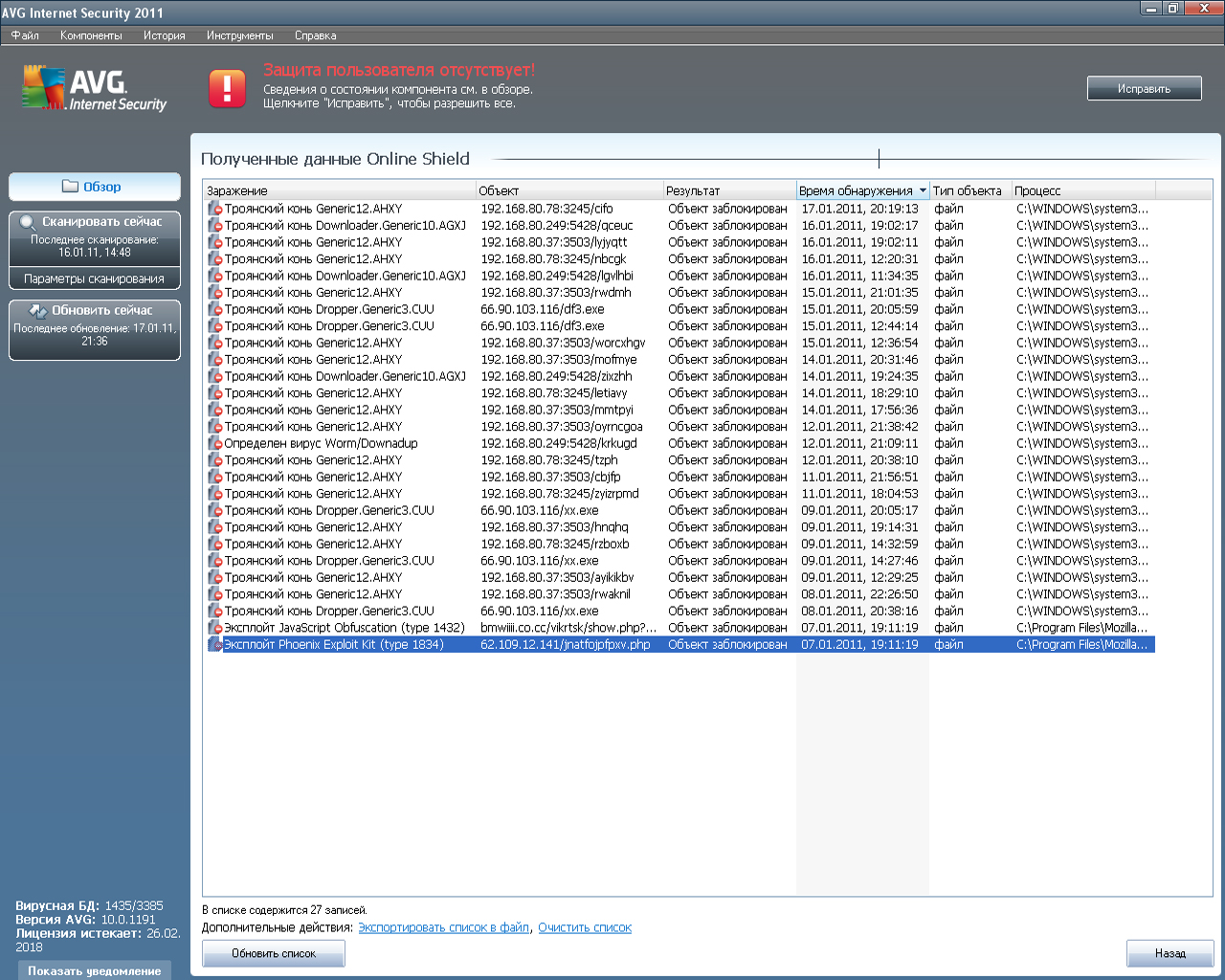
Task: Click icon beside JavaScript Obfuscation exploit row
Action: pos(215,628)
